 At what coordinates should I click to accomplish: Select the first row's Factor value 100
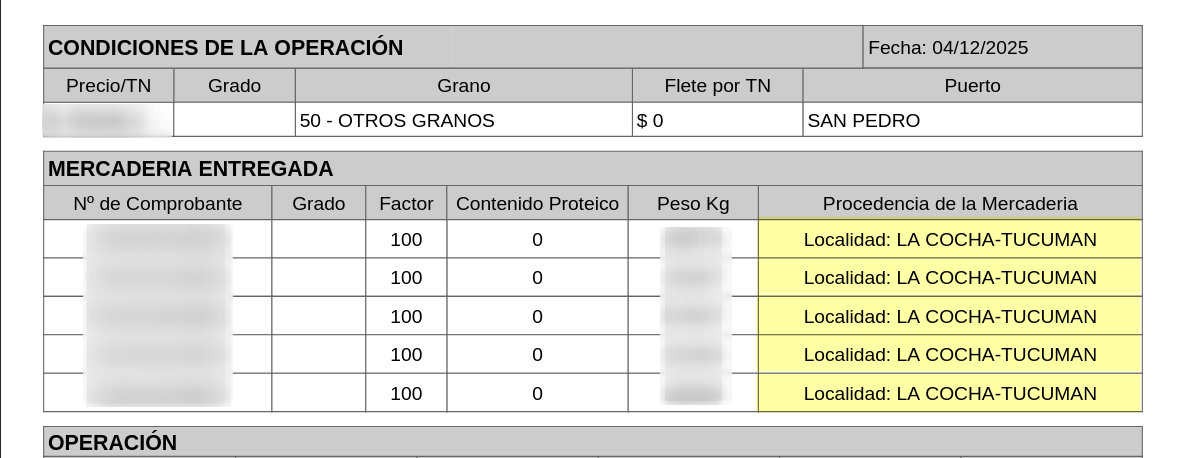pyautogui.click(x=406, y=240)
